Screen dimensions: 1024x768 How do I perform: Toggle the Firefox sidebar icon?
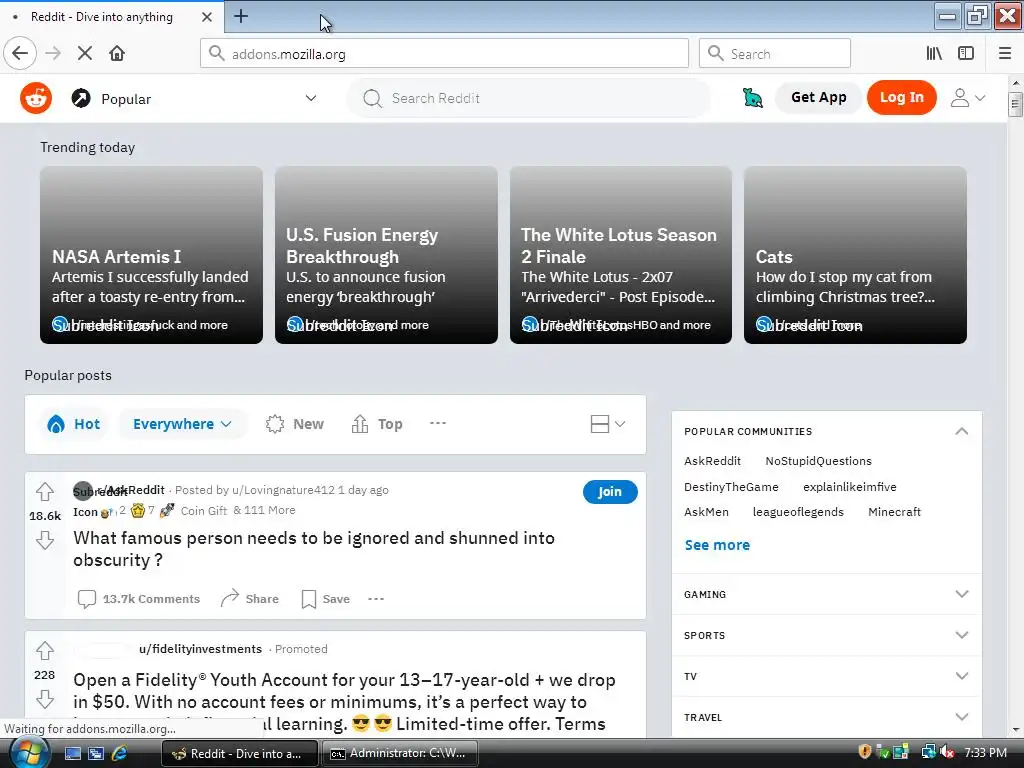tap(966, 54)
